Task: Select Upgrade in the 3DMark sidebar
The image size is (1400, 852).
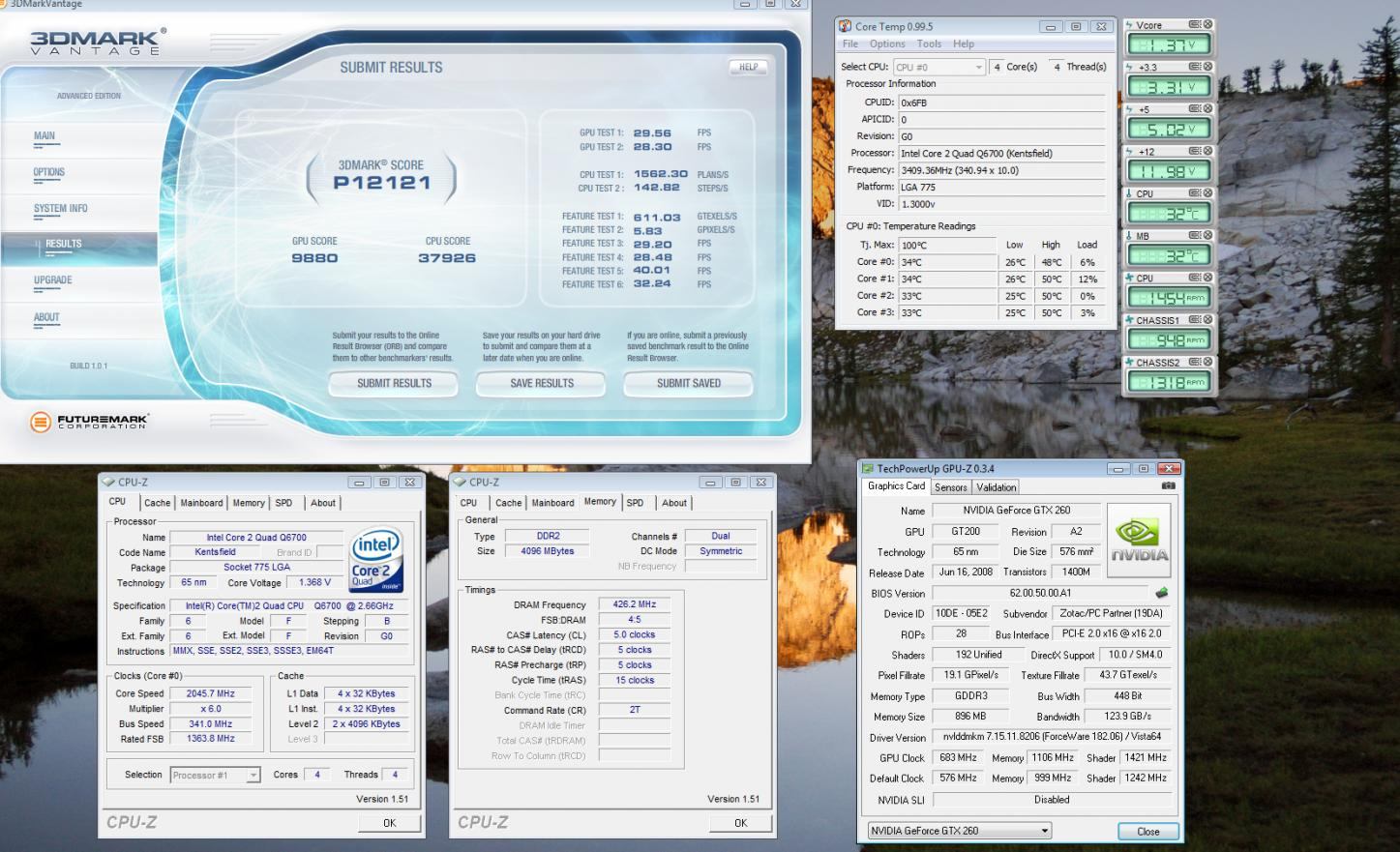Action: click(52, 280)
